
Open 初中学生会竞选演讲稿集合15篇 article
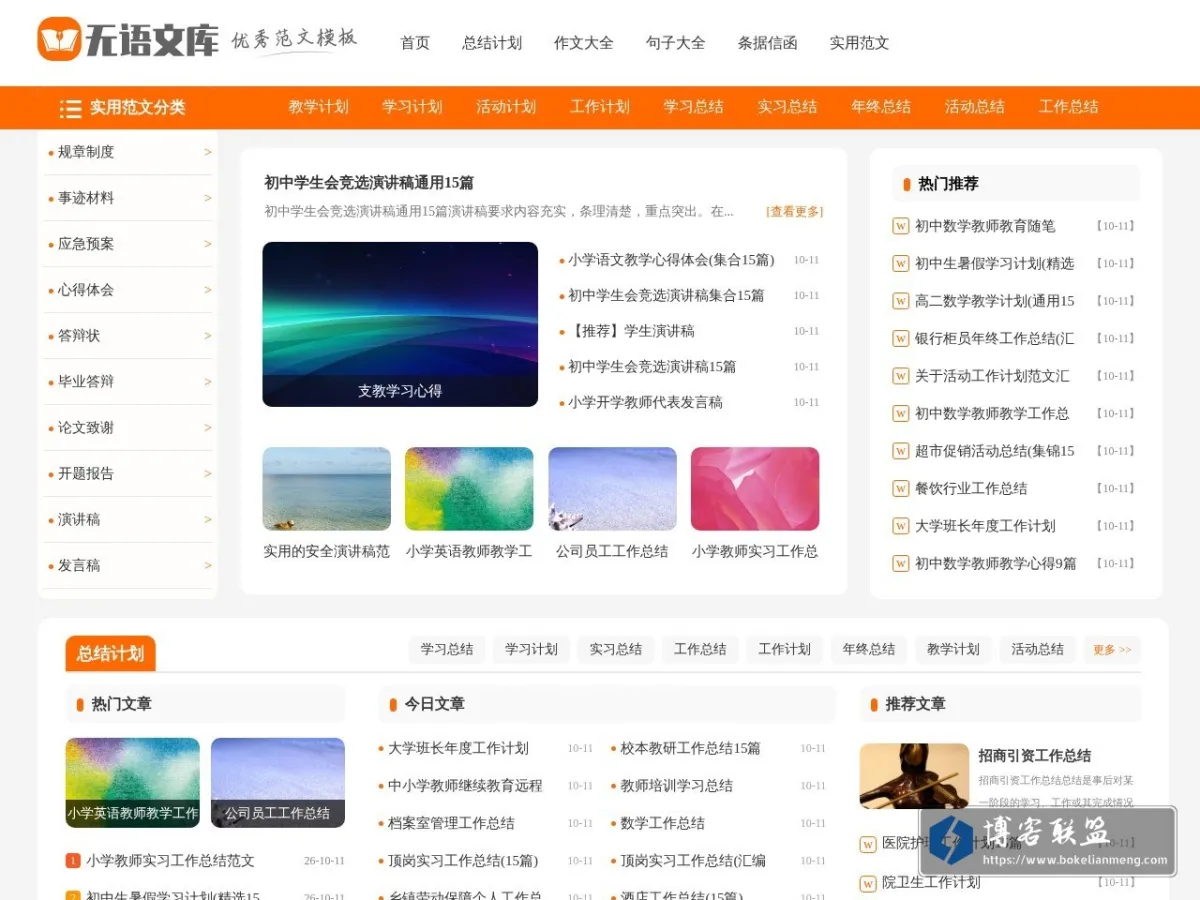click(666, 296)
